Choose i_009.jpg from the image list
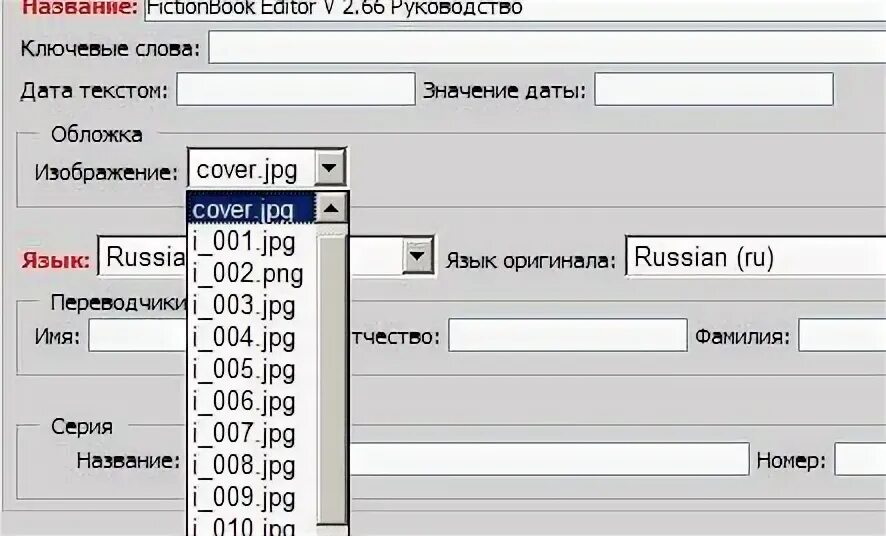 pyautogui.click(x=251, y=498)
